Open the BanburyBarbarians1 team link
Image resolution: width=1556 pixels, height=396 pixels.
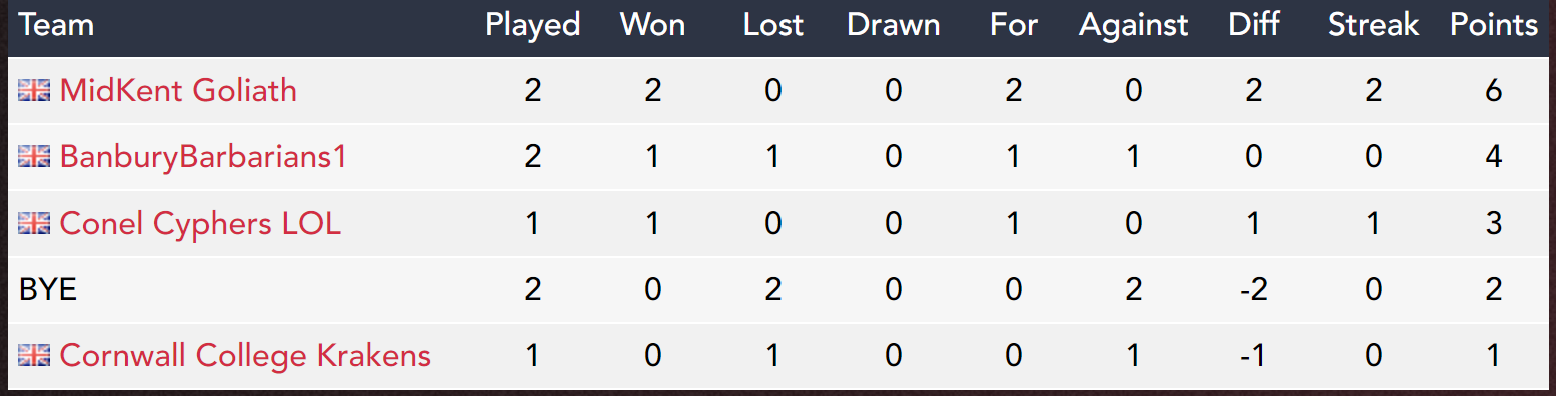[203, 157]
